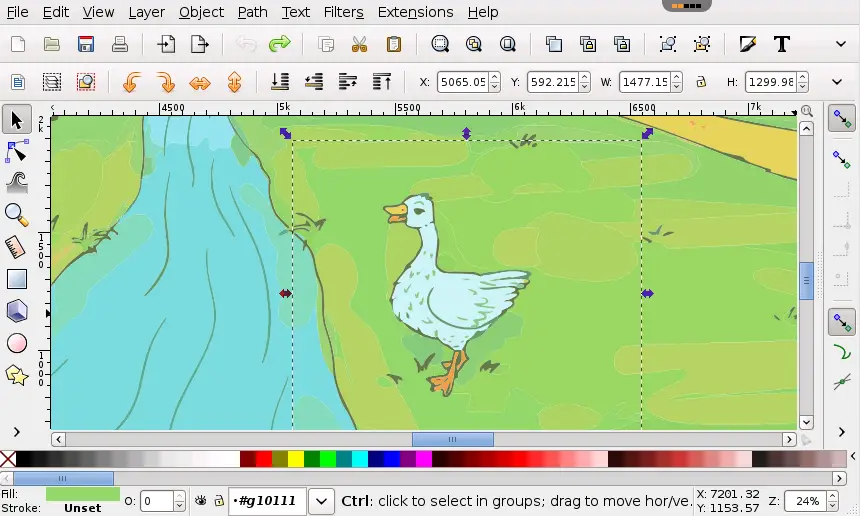Open the Extensions menu
This screenshot has width=860, height=516.
click(415, 12)
